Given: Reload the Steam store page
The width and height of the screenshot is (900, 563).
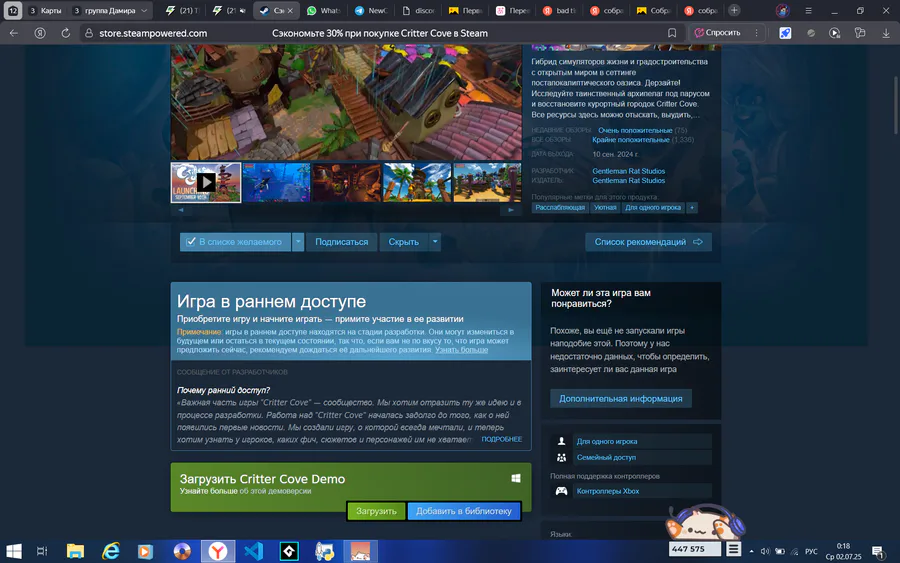Looking at the screenshot, I should click(x=65, y=33).
